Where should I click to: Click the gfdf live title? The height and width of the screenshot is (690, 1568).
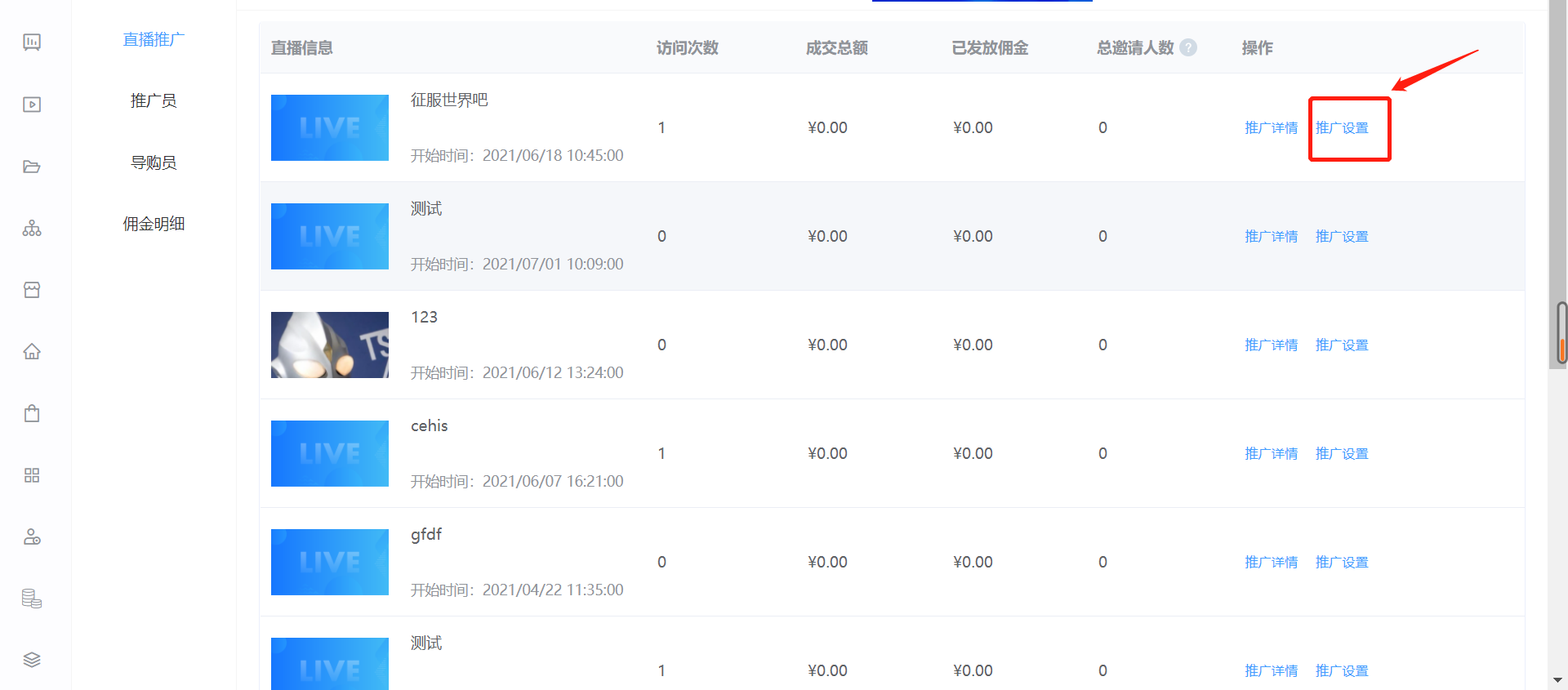tap(426, 534)
